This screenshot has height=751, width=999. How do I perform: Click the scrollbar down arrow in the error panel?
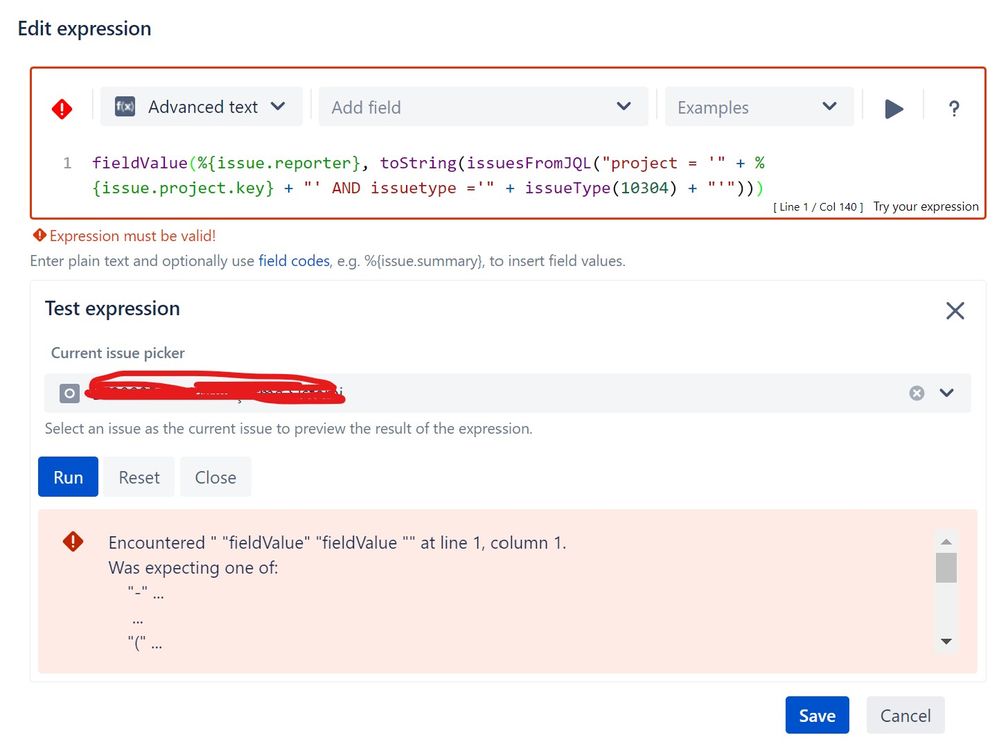pos(946,641)
